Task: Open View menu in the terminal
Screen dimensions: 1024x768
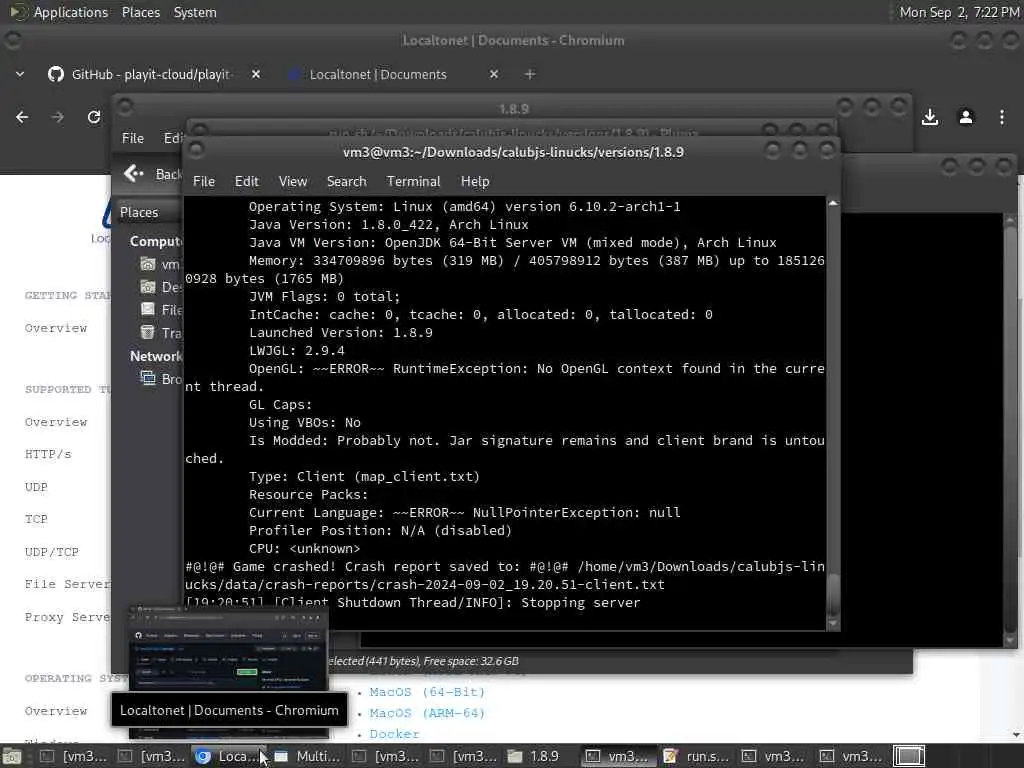Action: [x=293, y=182]
